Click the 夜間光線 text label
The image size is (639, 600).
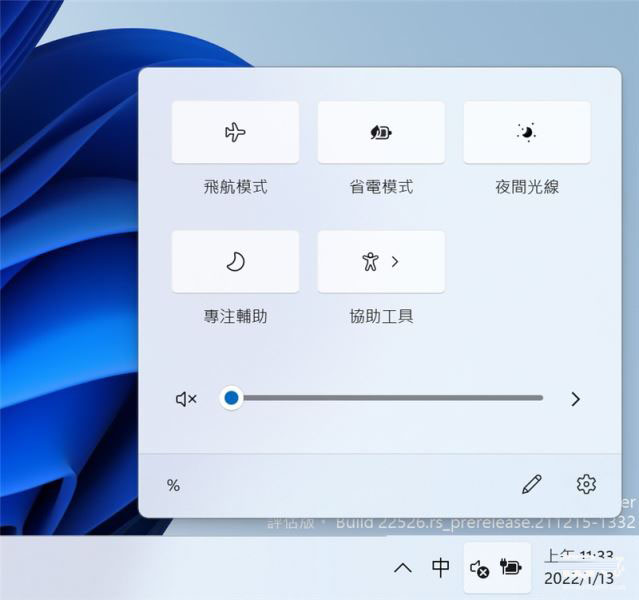coord(526,187)
